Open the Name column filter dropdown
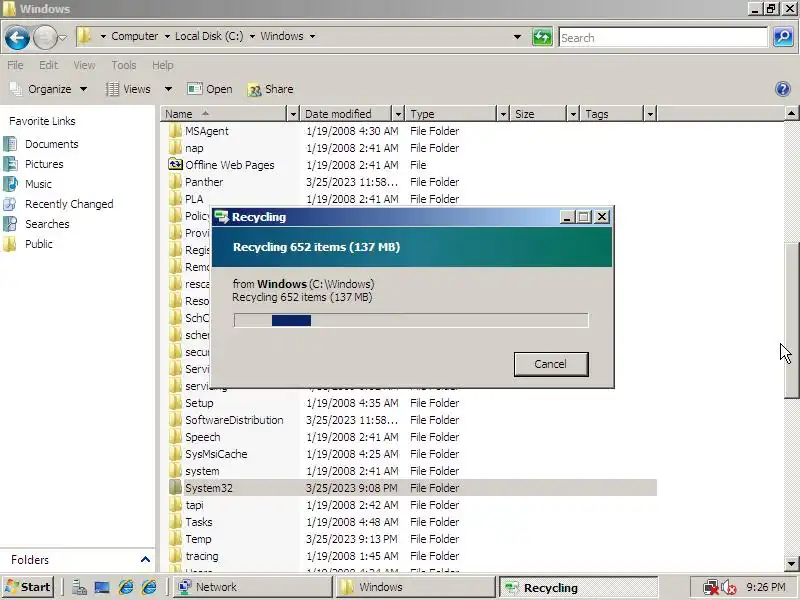This screenshot has height=600, width=800. 293,114
